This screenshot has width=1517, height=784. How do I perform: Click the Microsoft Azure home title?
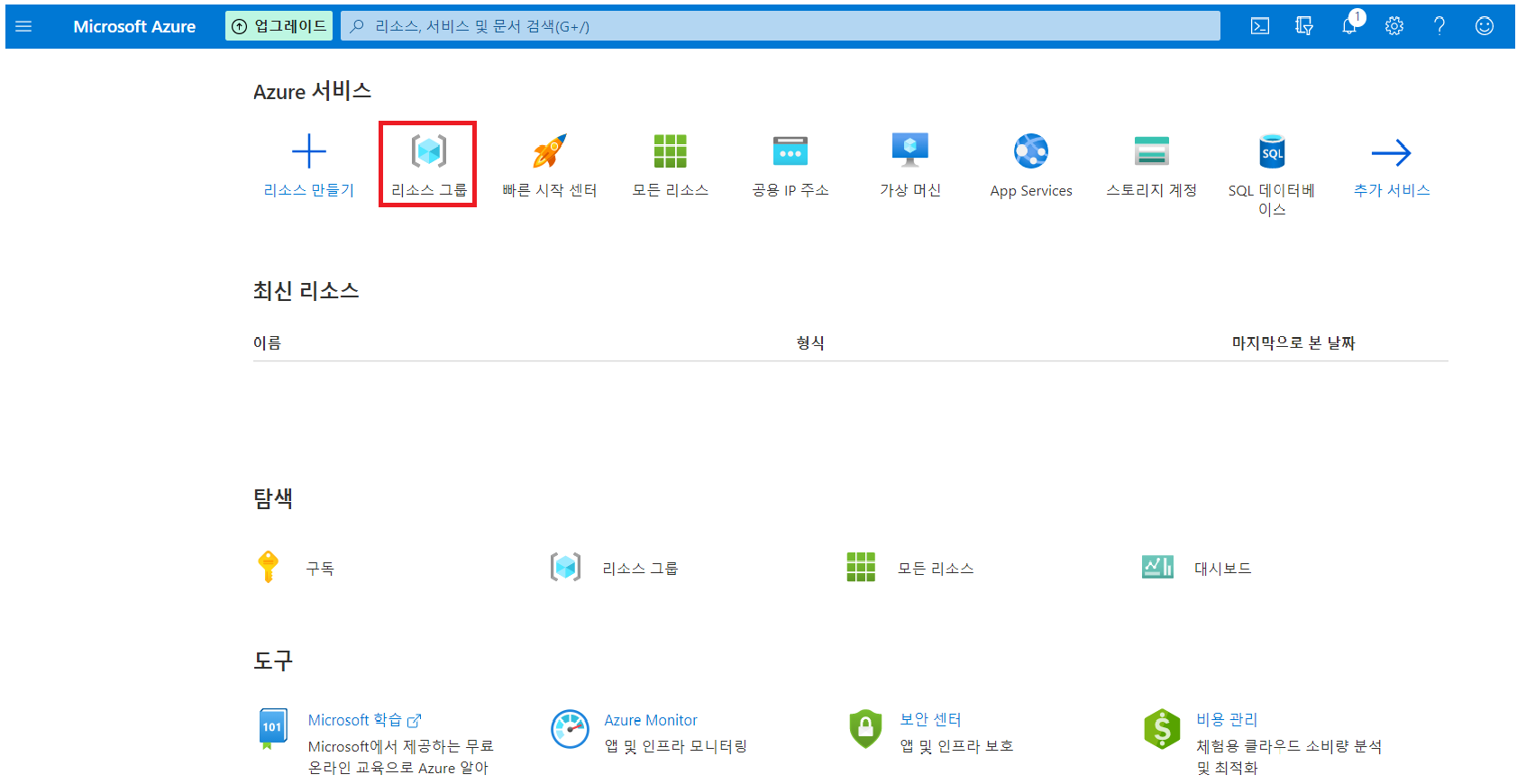(134, 26)
